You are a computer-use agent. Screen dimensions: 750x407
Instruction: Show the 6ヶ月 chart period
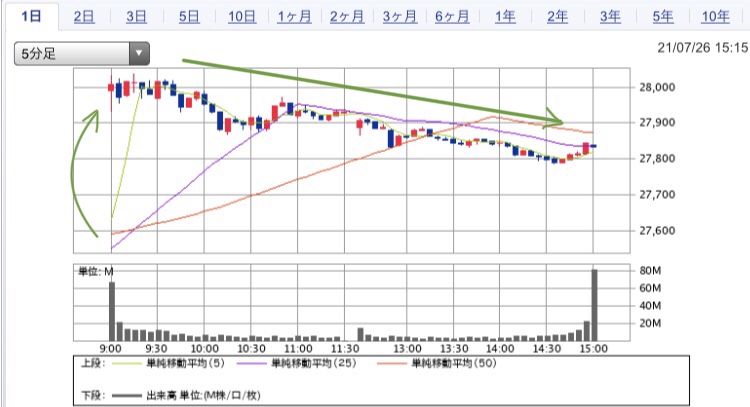click(452, 17)
